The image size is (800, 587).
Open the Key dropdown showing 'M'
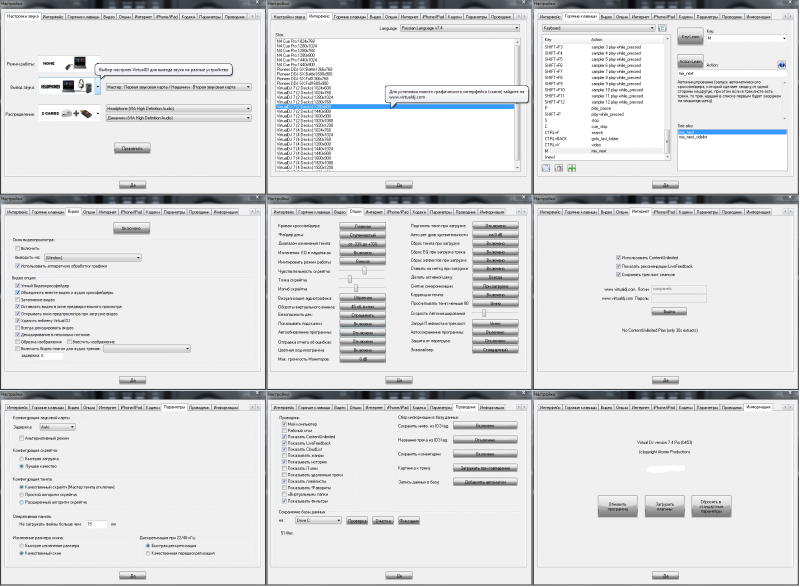click(746, 38)
